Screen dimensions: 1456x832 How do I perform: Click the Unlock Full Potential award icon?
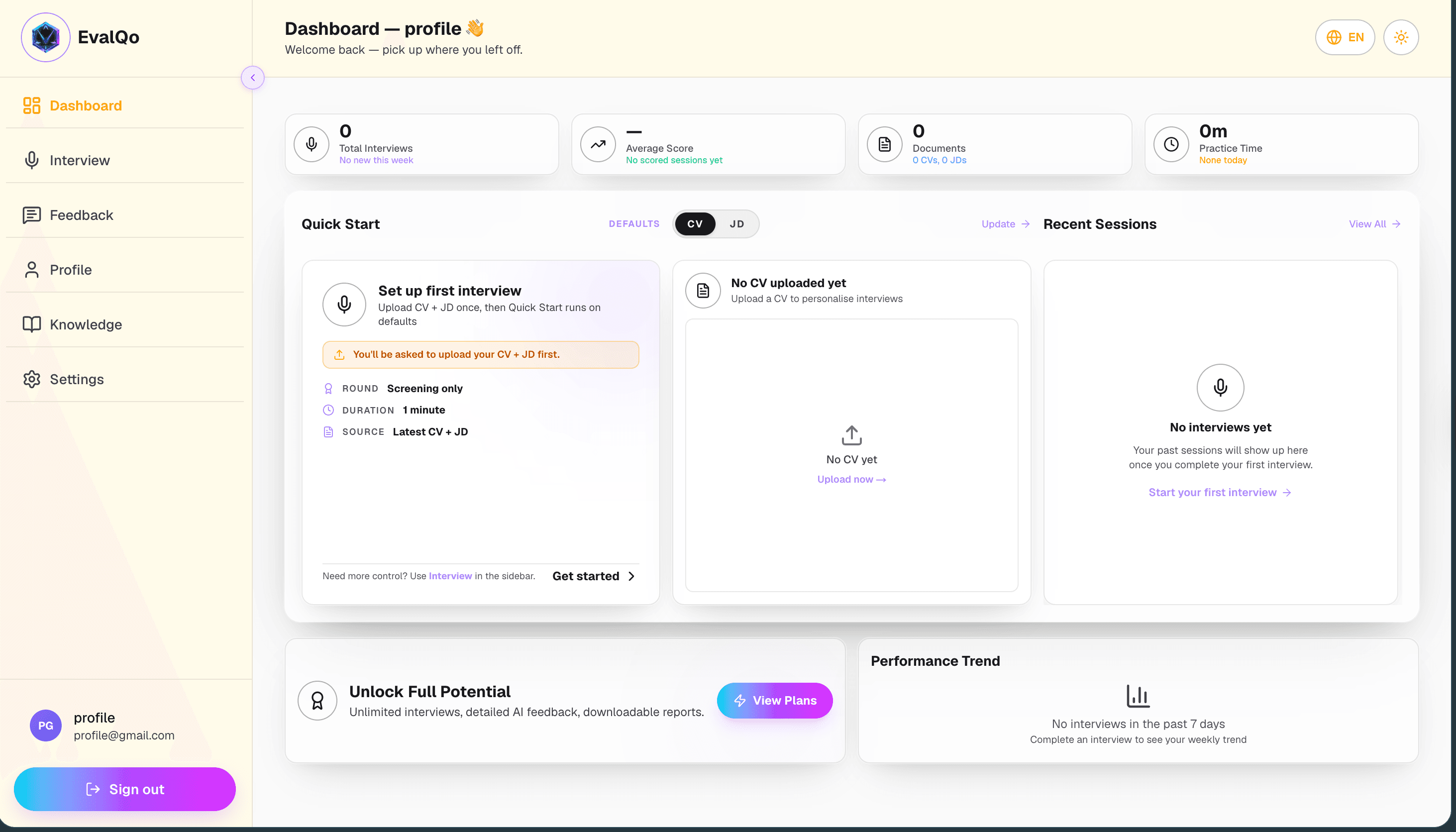pos(317,701)
